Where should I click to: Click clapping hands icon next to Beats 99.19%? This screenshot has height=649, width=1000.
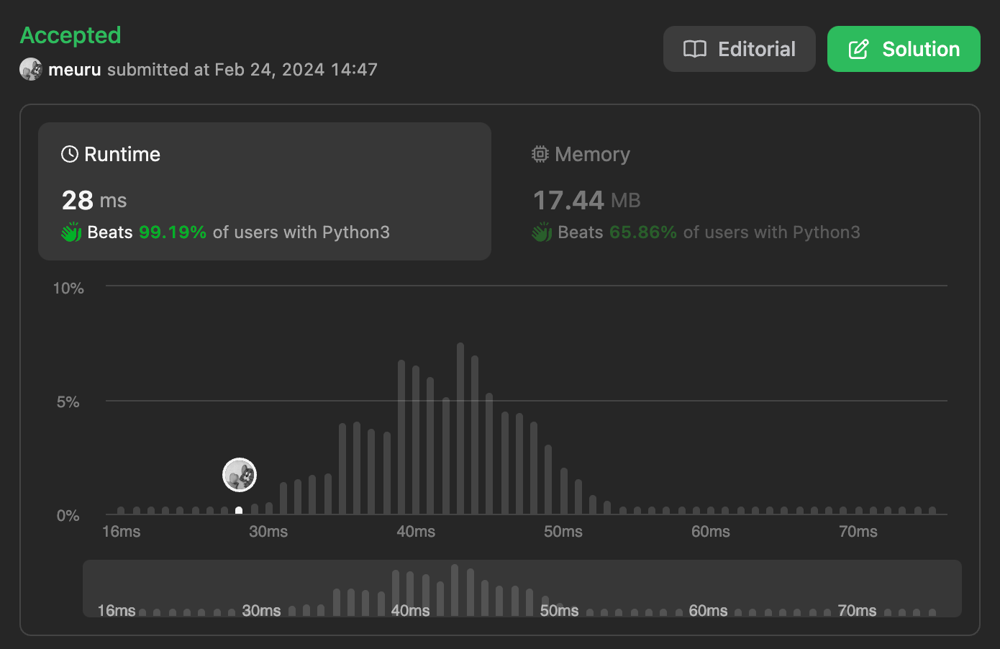point(71,232)
